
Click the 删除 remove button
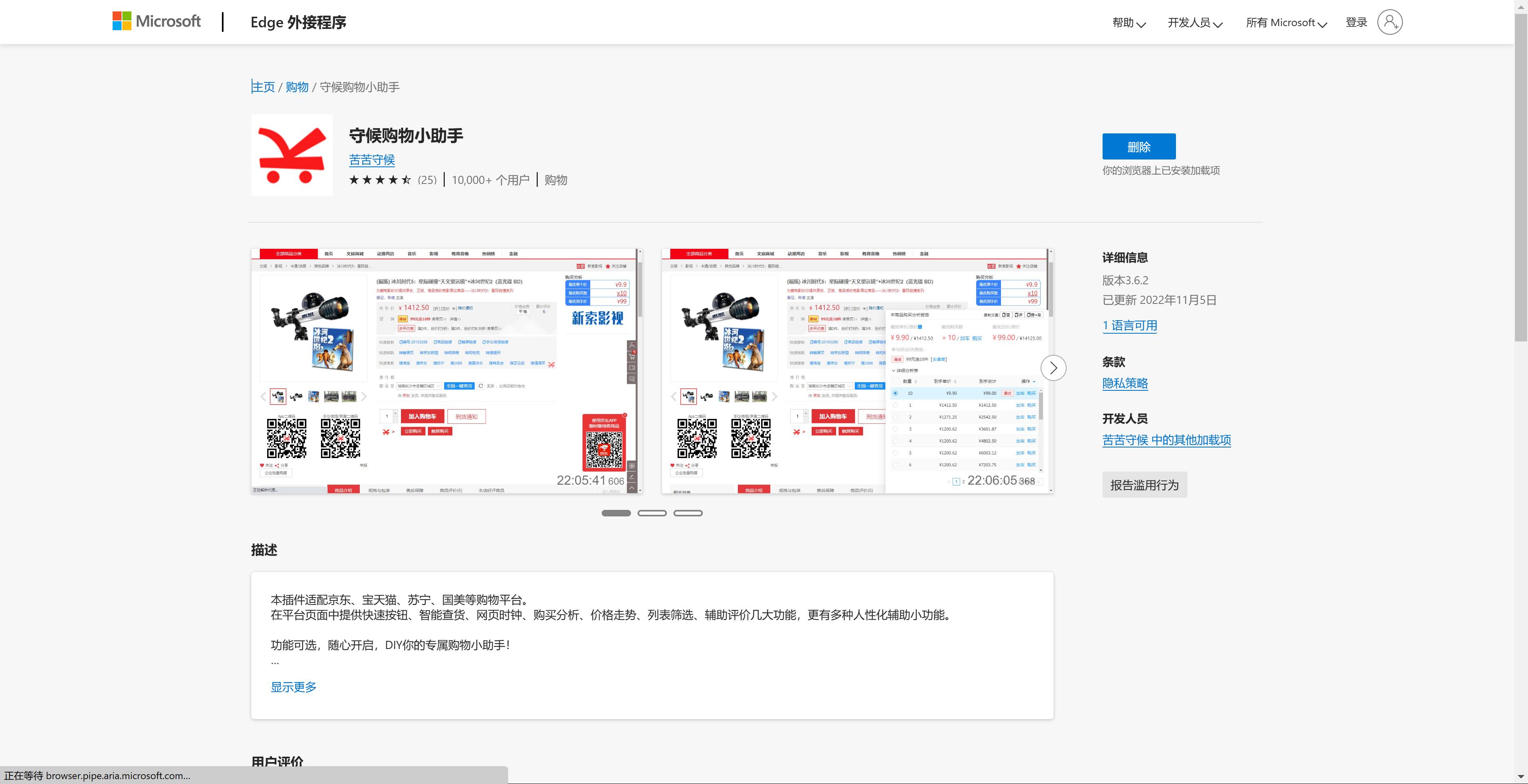click(1138, 146)
